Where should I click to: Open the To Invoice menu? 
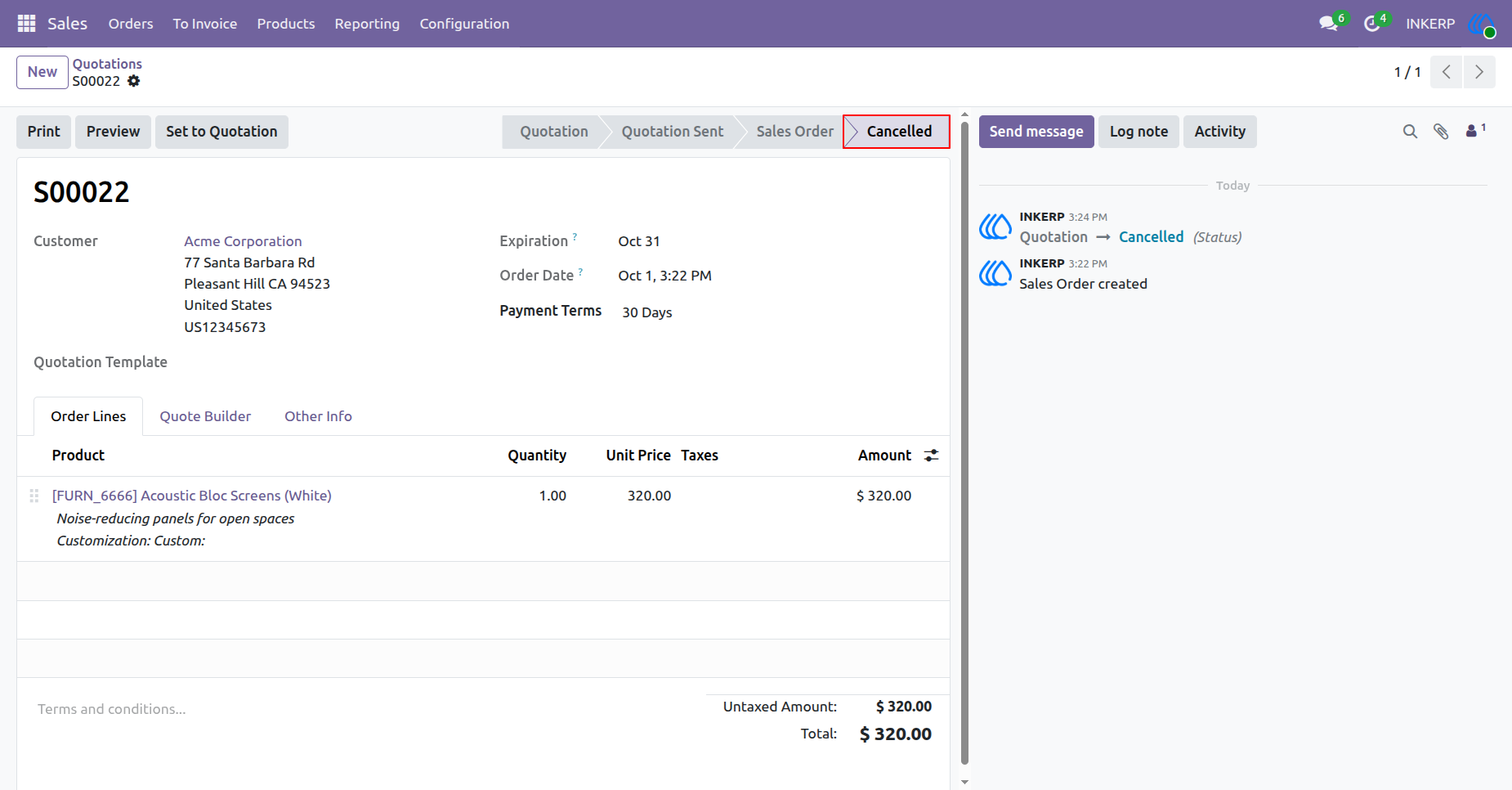coord(205,24)
